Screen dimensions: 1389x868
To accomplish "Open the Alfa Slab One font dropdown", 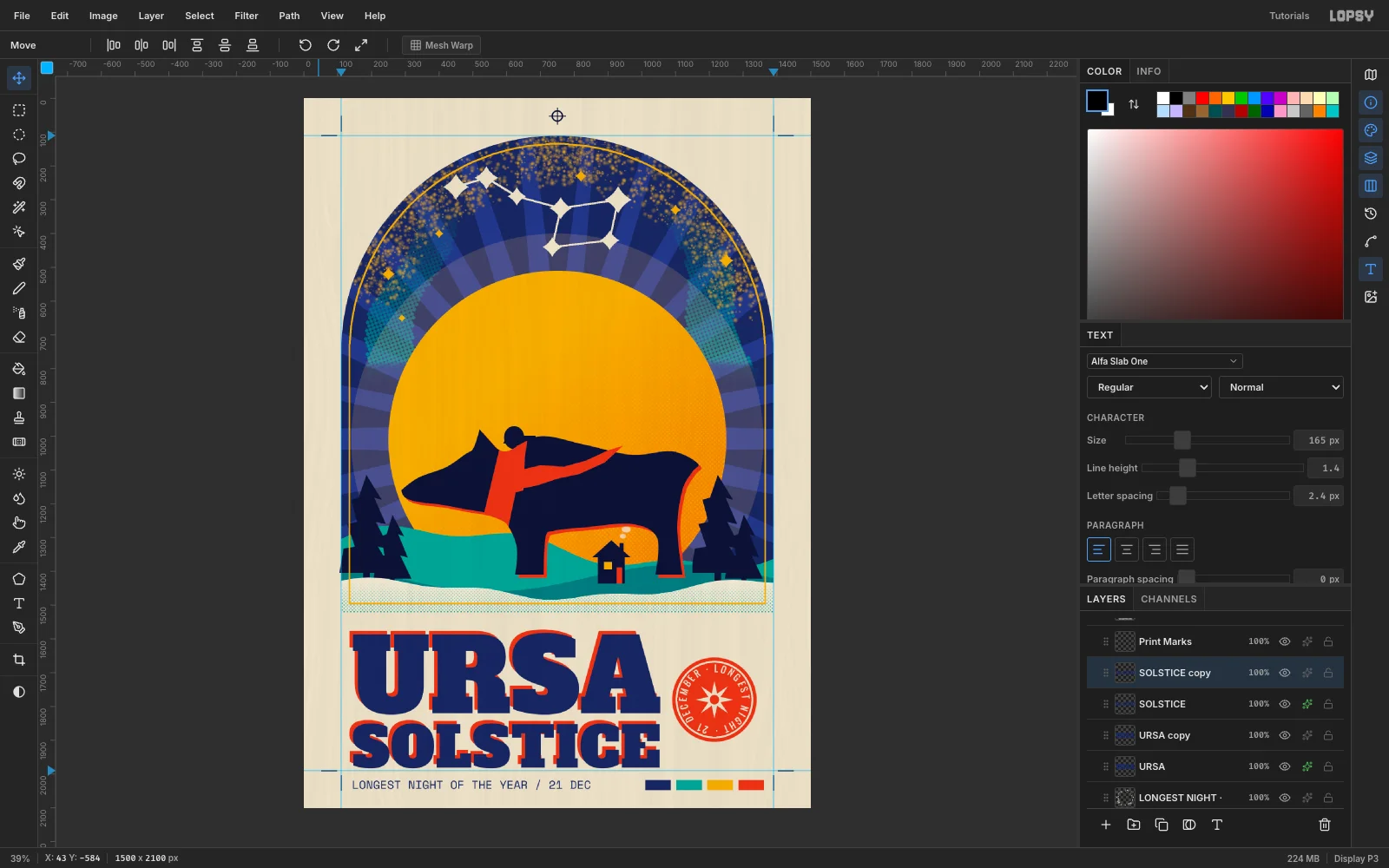I will 1165,361.
